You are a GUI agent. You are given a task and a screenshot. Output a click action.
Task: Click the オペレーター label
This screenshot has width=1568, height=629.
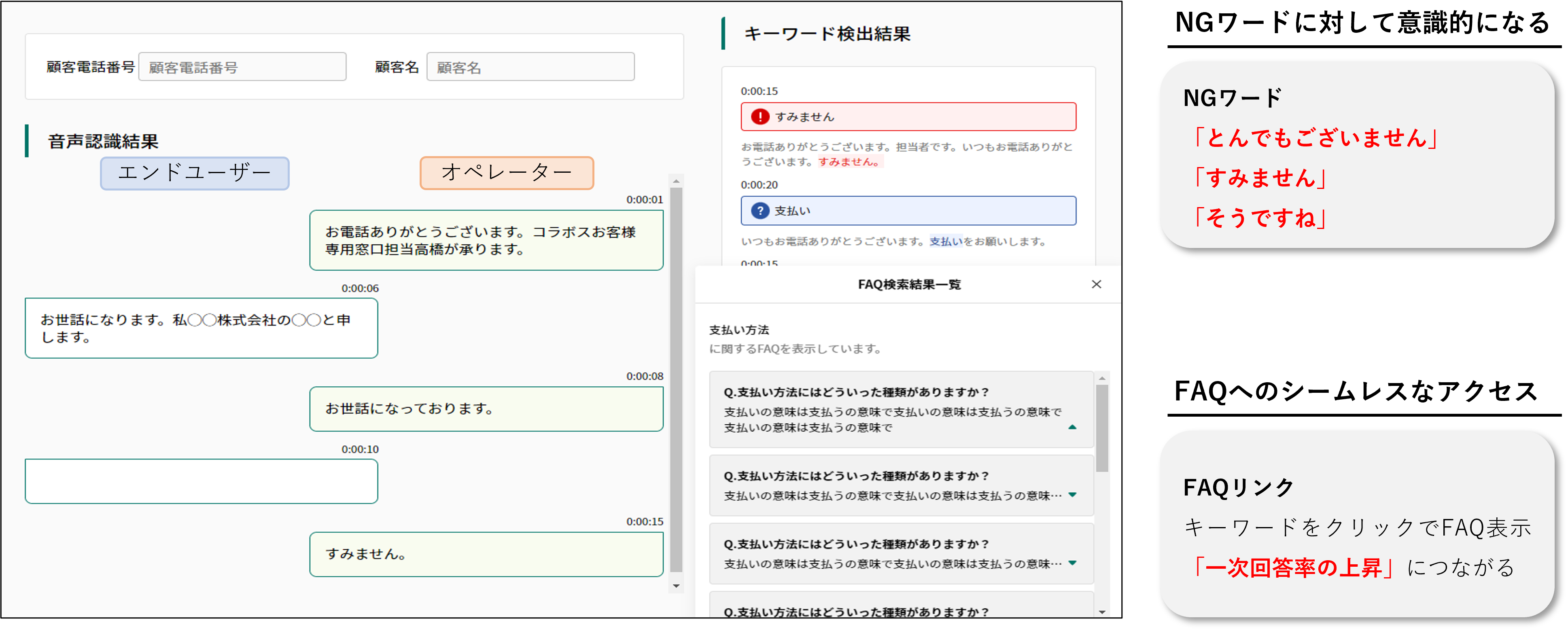click(x=507, y=173)
